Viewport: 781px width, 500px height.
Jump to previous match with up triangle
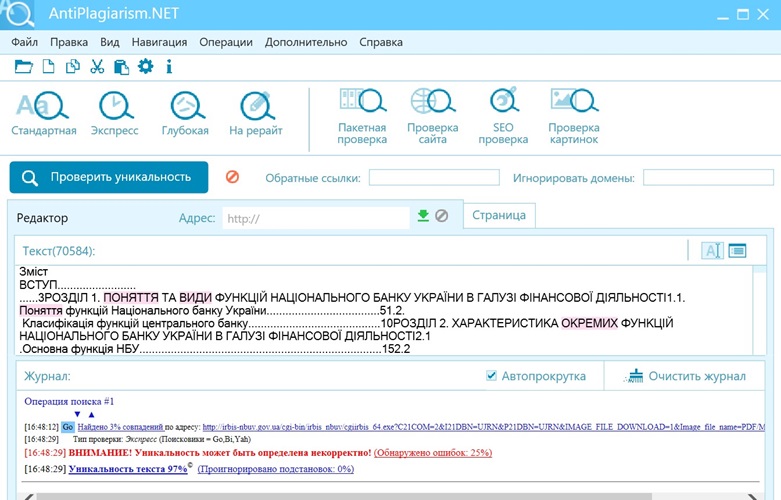(x=91, y=414)
